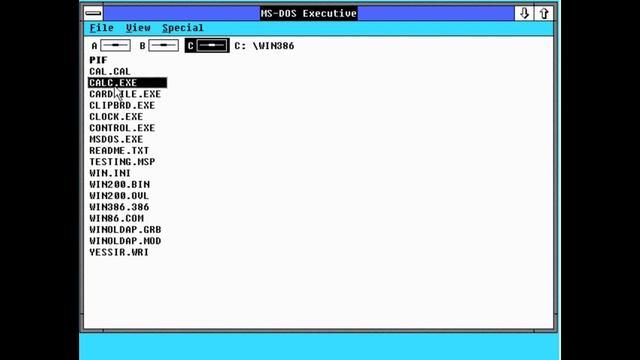Select WIN.INI in file list

tap(110, 173)
